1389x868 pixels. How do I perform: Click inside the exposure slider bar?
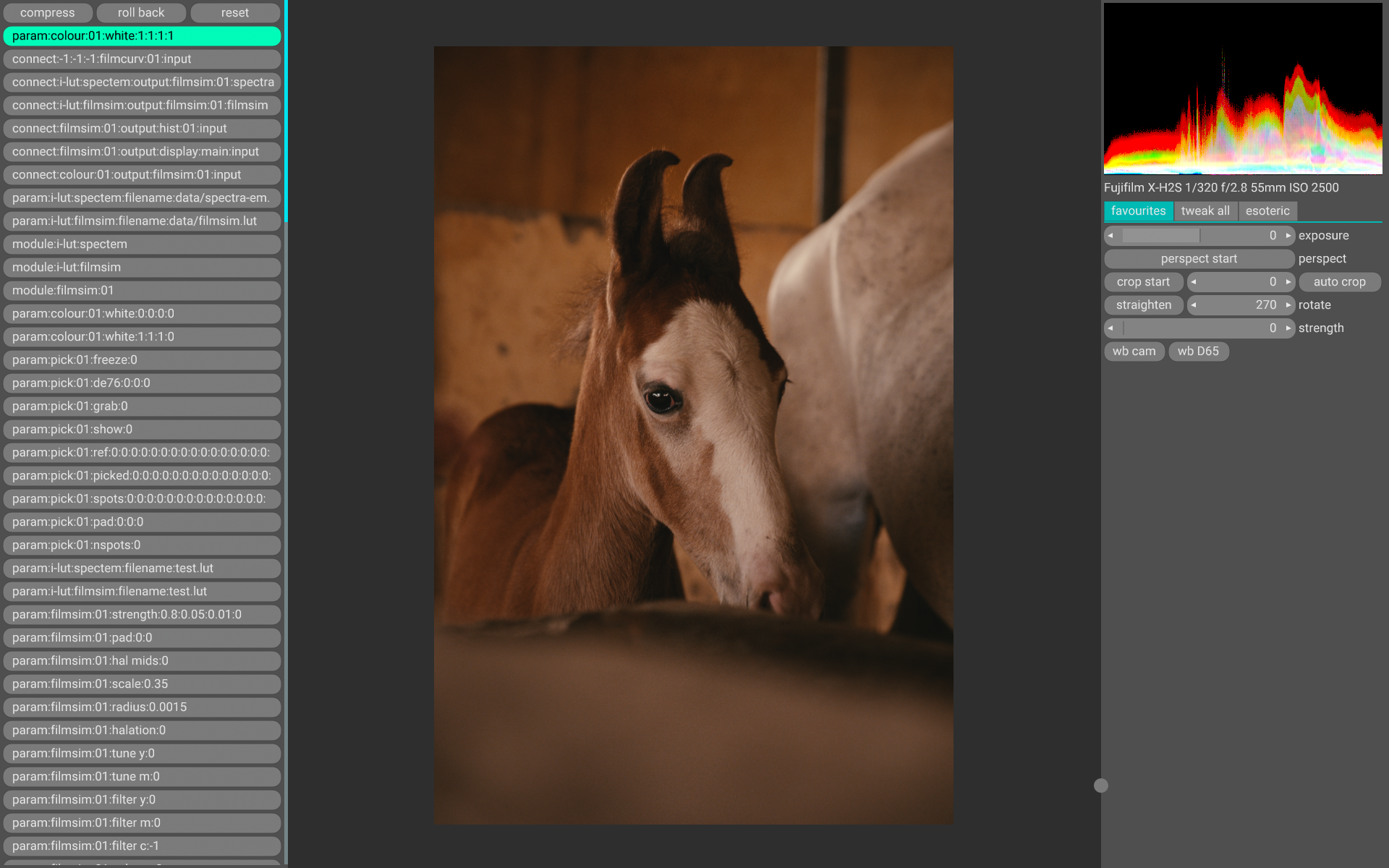point(1199,236)
